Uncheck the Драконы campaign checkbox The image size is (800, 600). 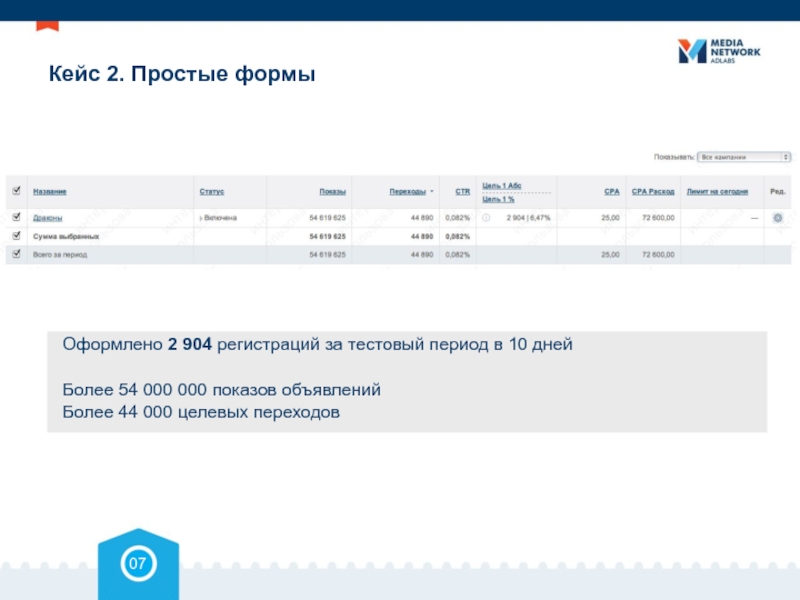tap(16, 217)
